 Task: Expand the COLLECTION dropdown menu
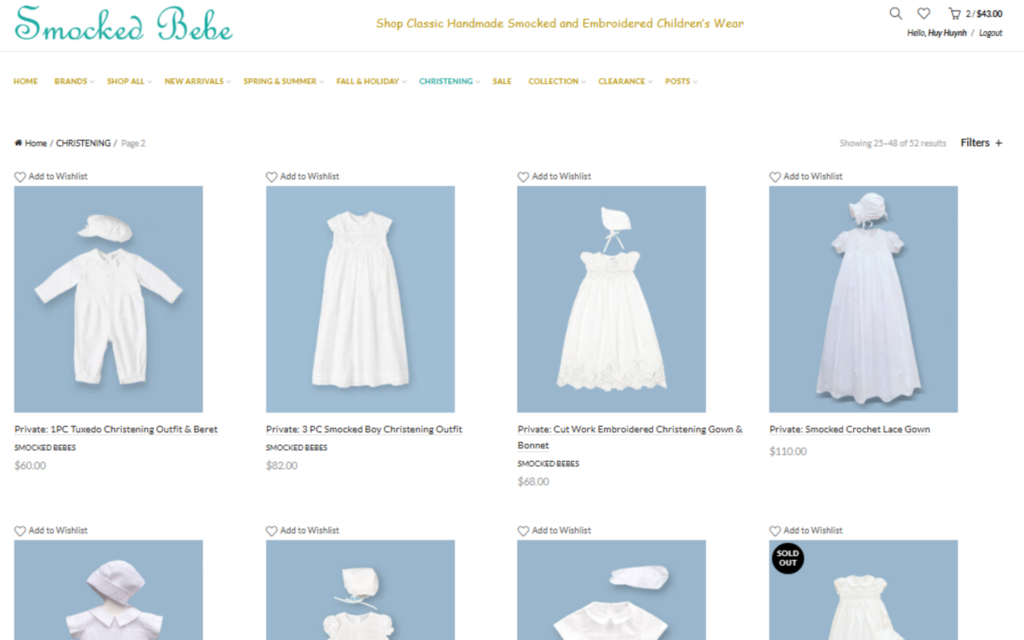pyautogui.click(x=557, y=81)
